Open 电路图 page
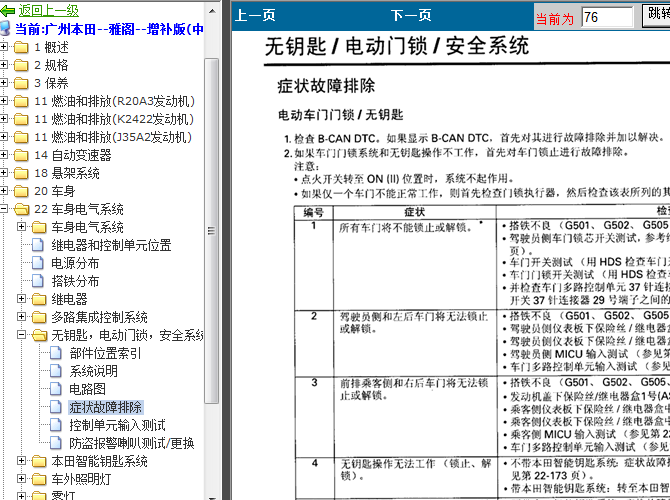Image resolution: width=670 pixels, height=500 pixels. [x=87, y=389]
